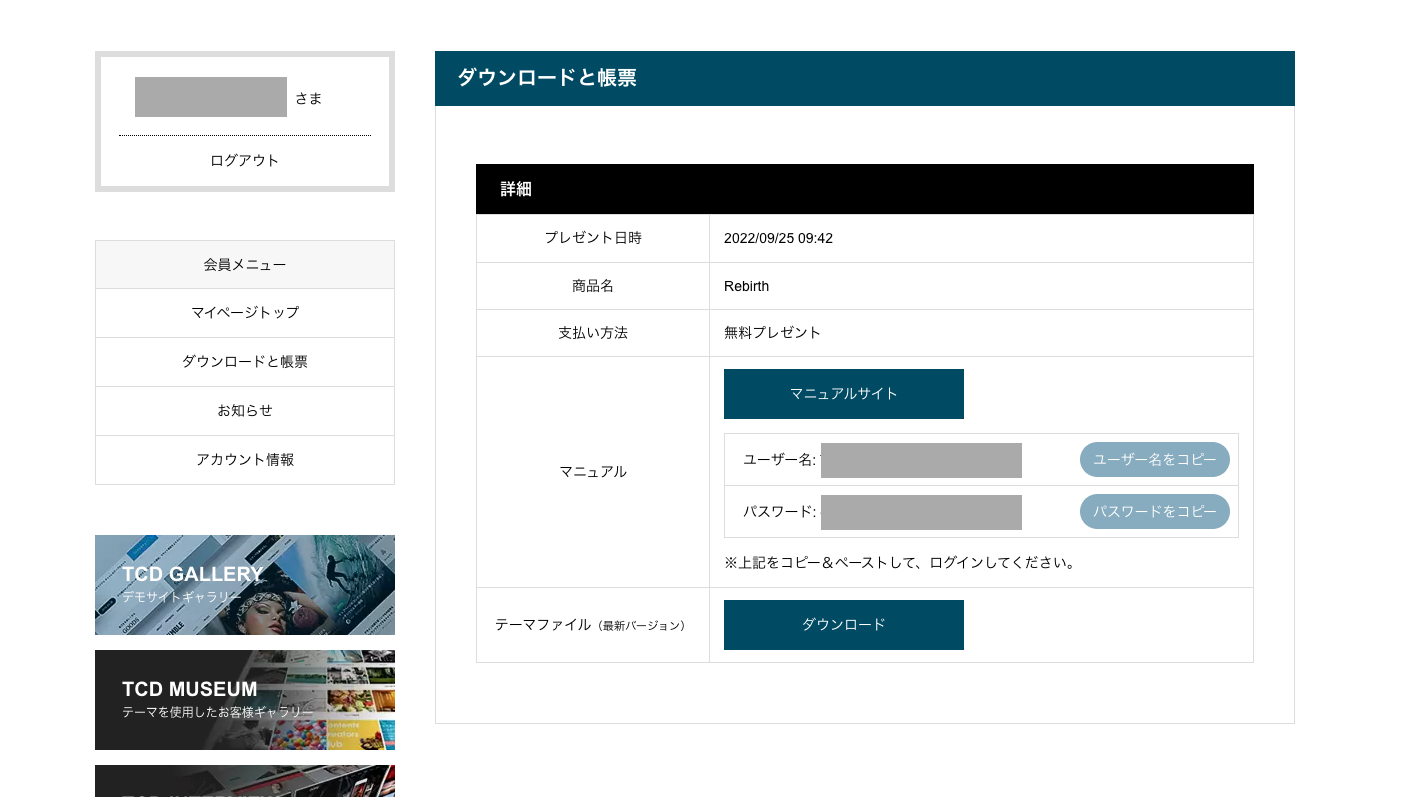Click the redacted password field
Screen dimensions: 1409x797
(x=921, y=512)
